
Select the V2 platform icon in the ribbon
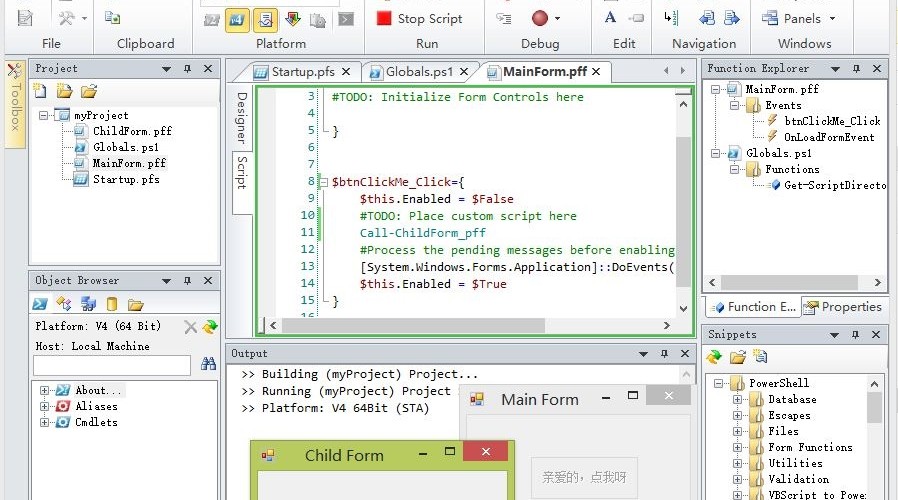[x=212, y=20]
